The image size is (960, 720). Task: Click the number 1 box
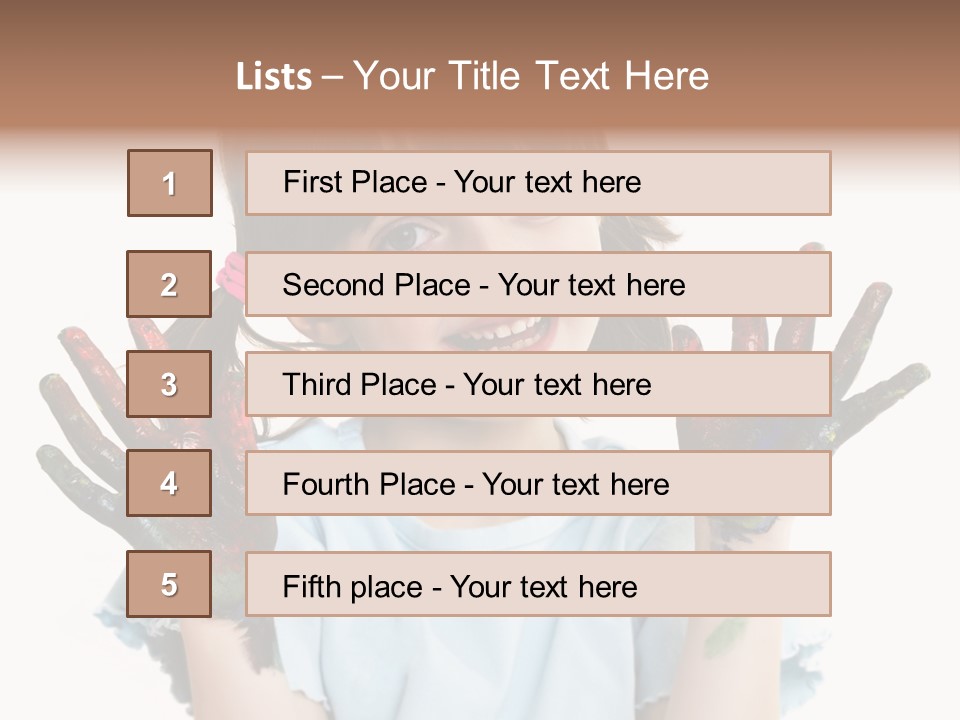click(170, 183)
